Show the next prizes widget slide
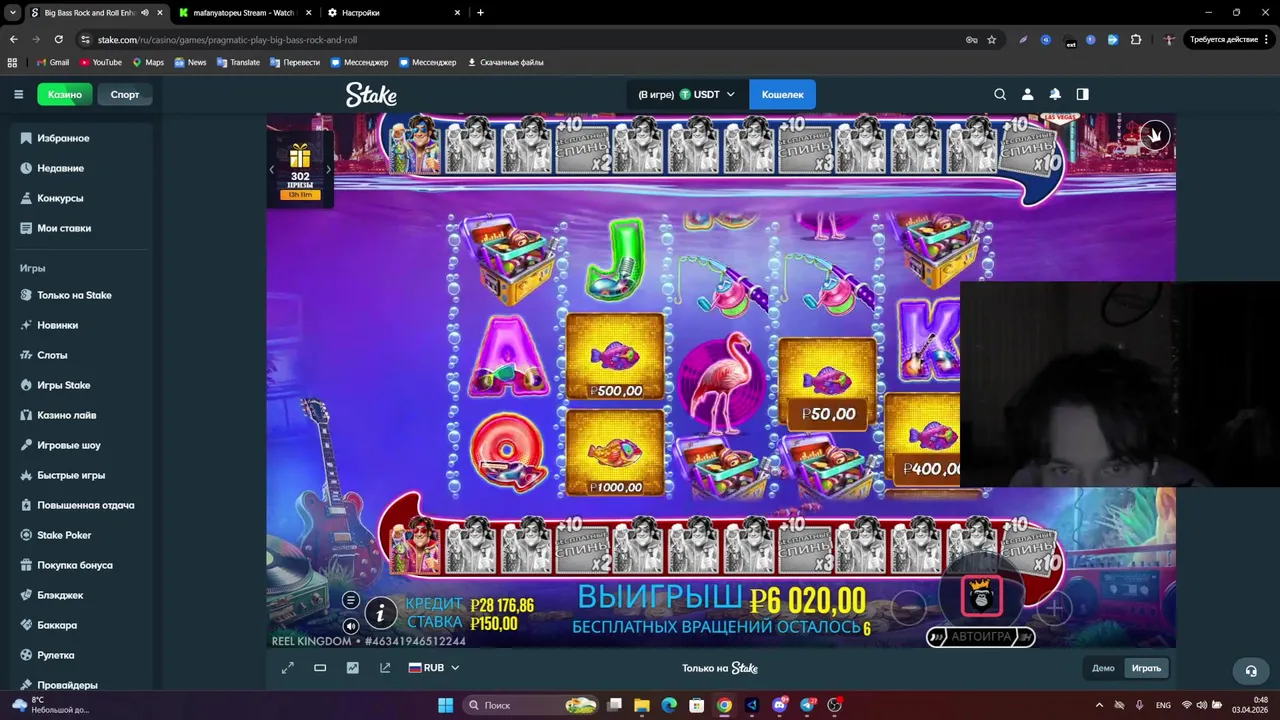 pos(328,169)
